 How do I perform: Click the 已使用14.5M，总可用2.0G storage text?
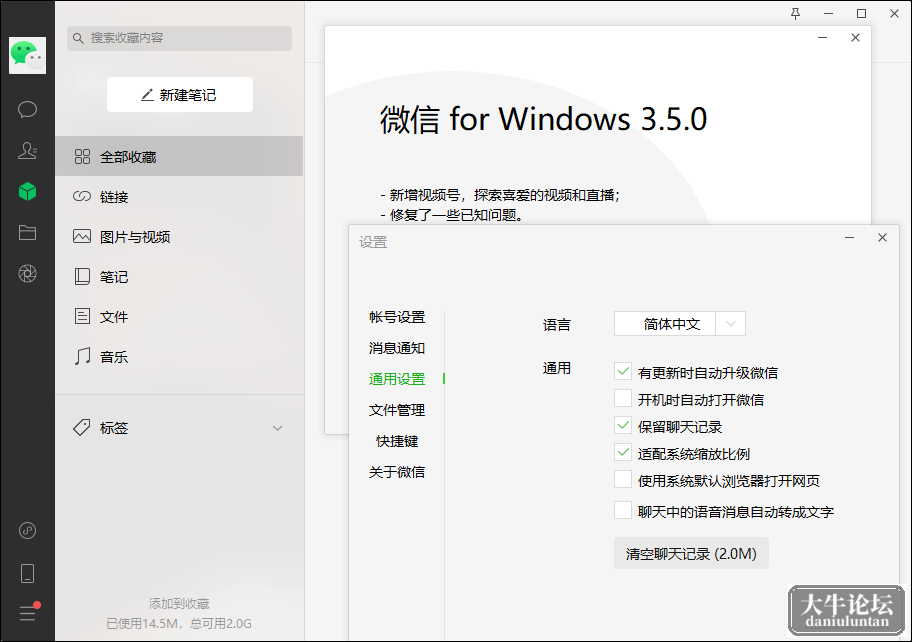pos(179,623)
